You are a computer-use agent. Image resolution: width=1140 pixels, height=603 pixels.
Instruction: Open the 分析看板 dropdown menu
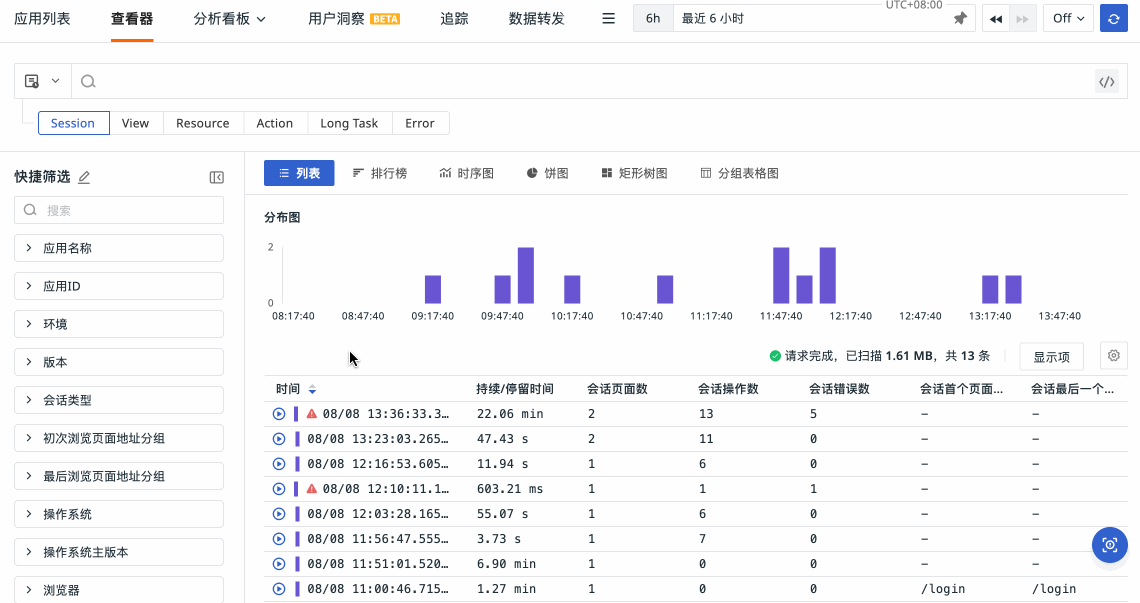(x=229, y=19)
